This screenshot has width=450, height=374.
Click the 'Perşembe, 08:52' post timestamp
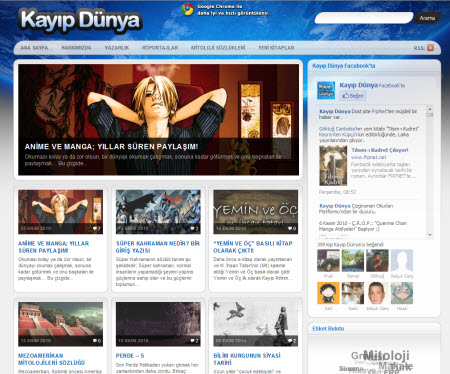tap(337, 192)
